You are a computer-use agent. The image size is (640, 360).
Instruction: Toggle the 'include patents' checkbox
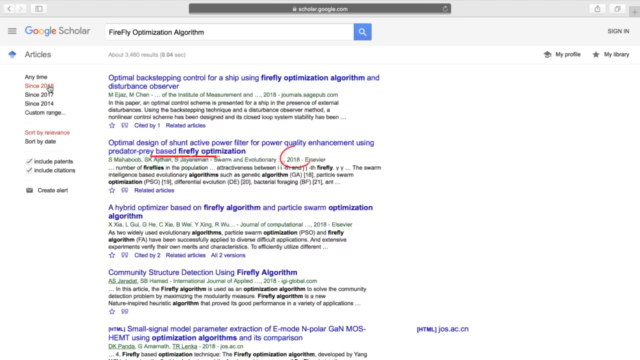coord(29,161)
